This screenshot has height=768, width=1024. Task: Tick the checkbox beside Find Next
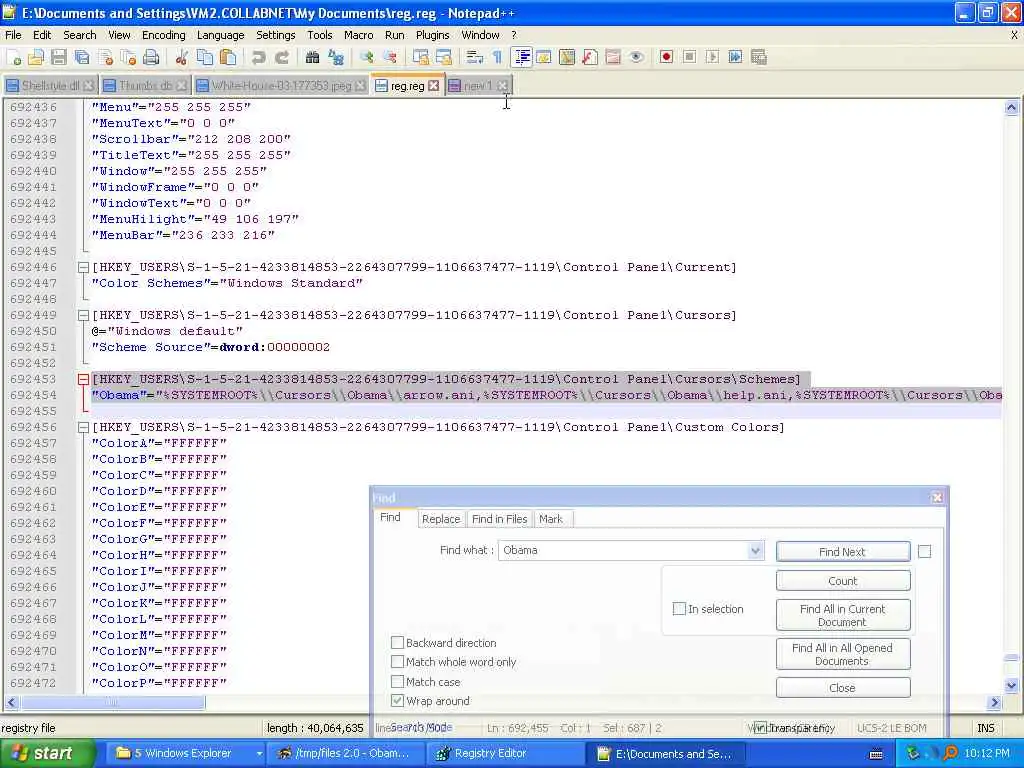tap(925, 552)
